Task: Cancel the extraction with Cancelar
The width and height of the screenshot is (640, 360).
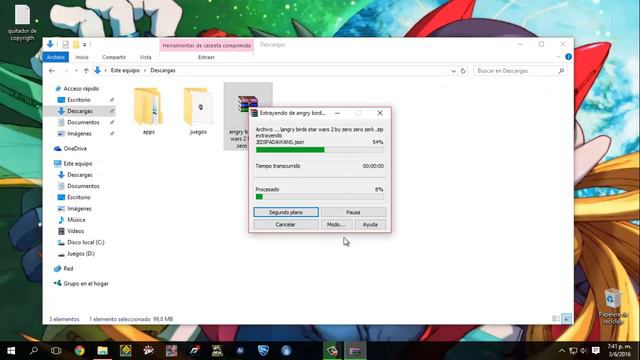Action: pos(285,224)
